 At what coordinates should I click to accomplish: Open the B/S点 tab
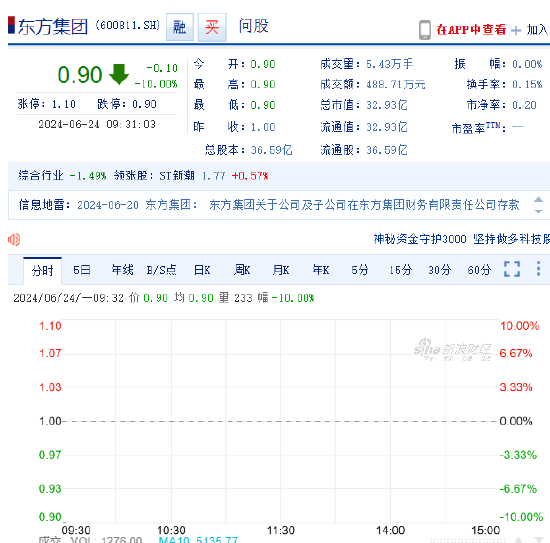point(161,270)
